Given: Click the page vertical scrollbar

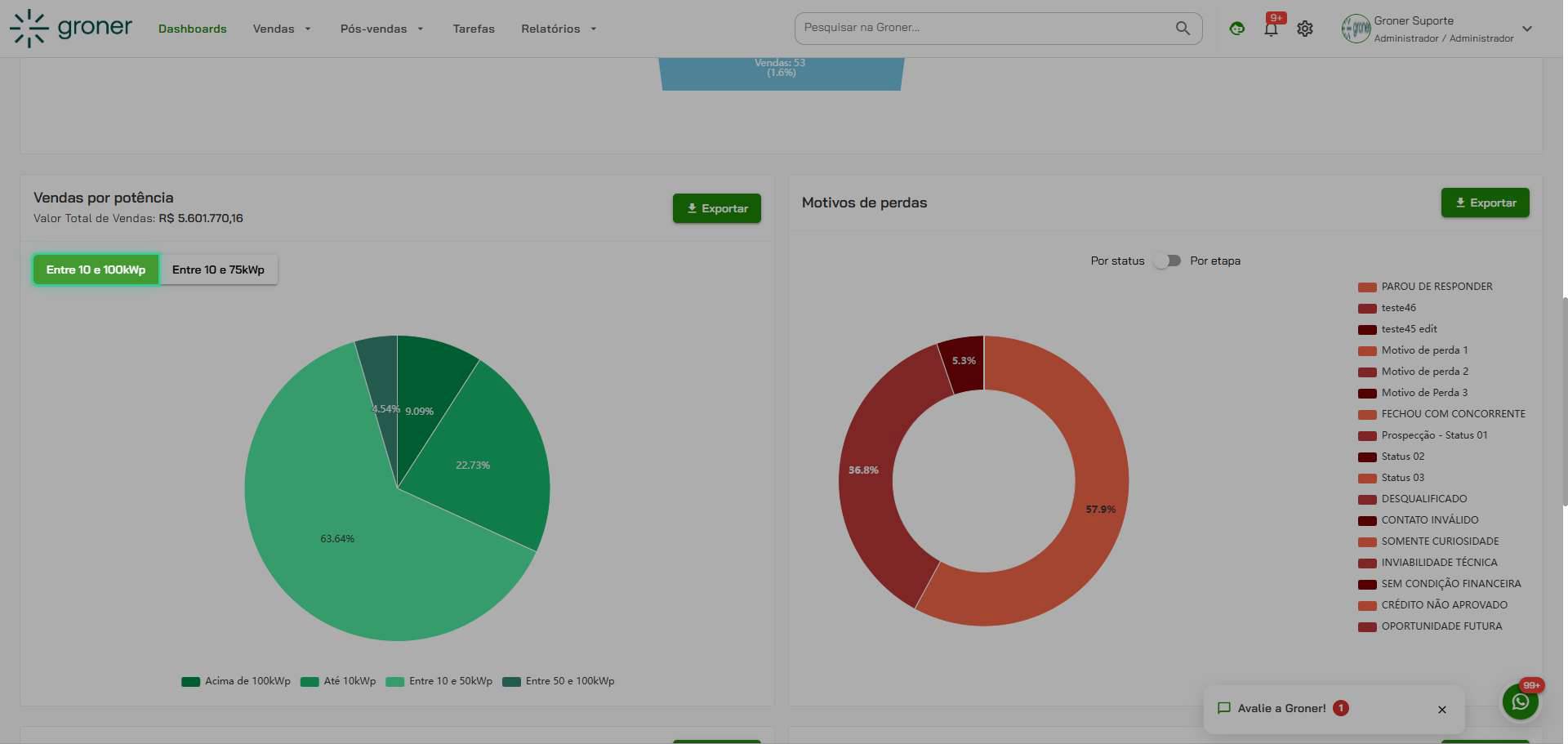Looking at the screenshot, I should coord(1565,403).
